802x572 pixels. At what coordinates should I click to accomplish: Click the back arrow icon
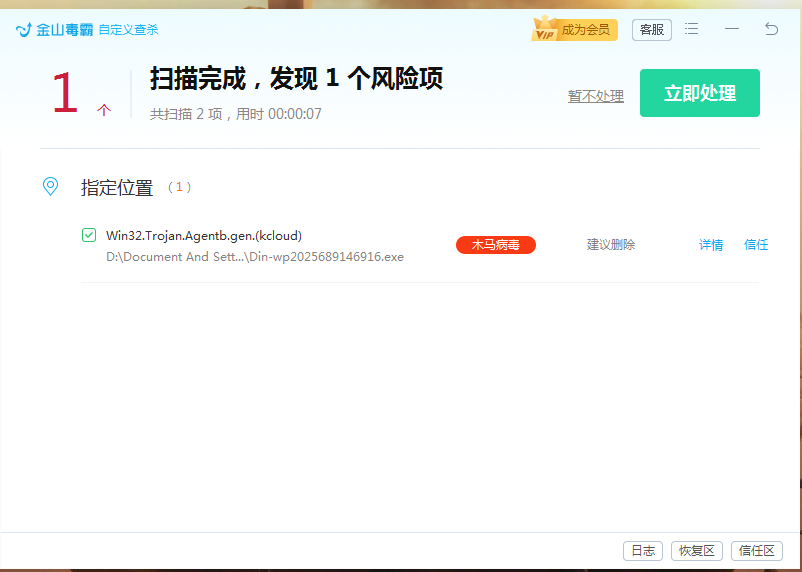771,29
